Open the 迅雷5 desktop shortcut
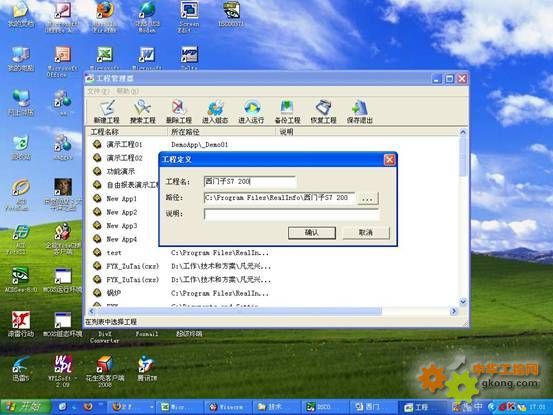The height and width of the screenshot is (415, 553). [21, 368]
